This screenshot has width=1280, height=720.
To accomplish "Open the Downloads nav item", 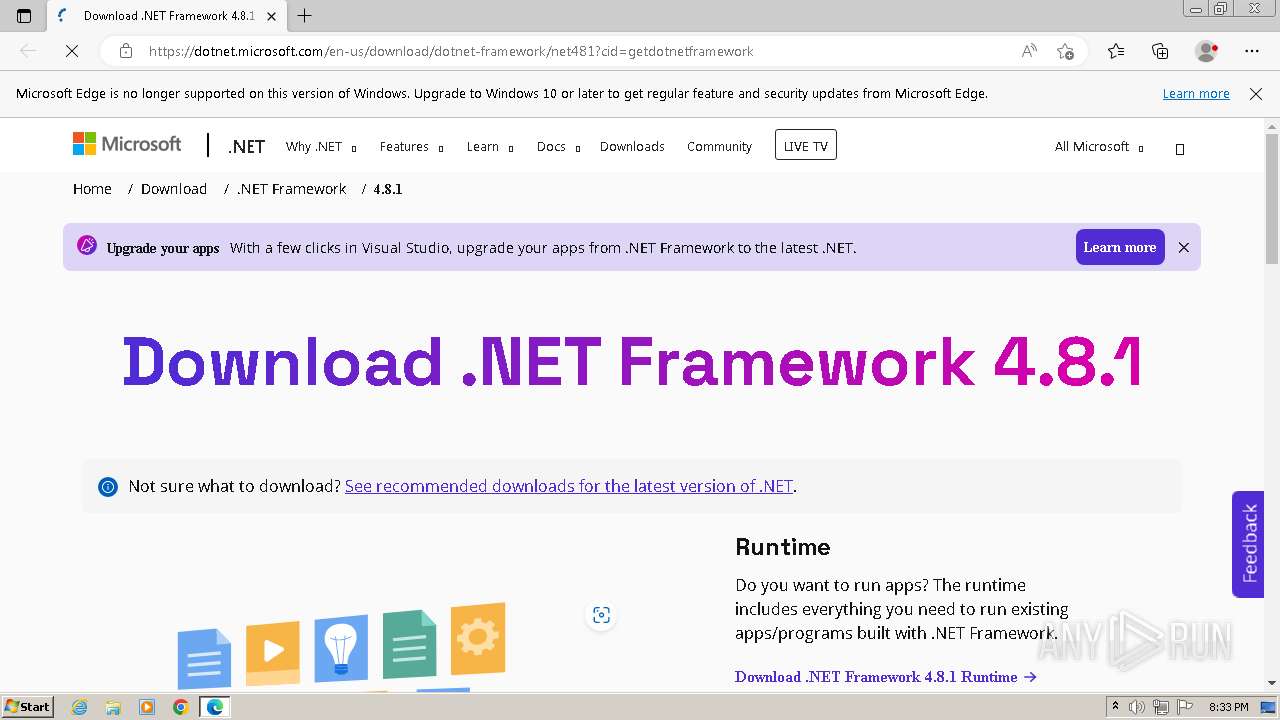I will pos(632,147).
